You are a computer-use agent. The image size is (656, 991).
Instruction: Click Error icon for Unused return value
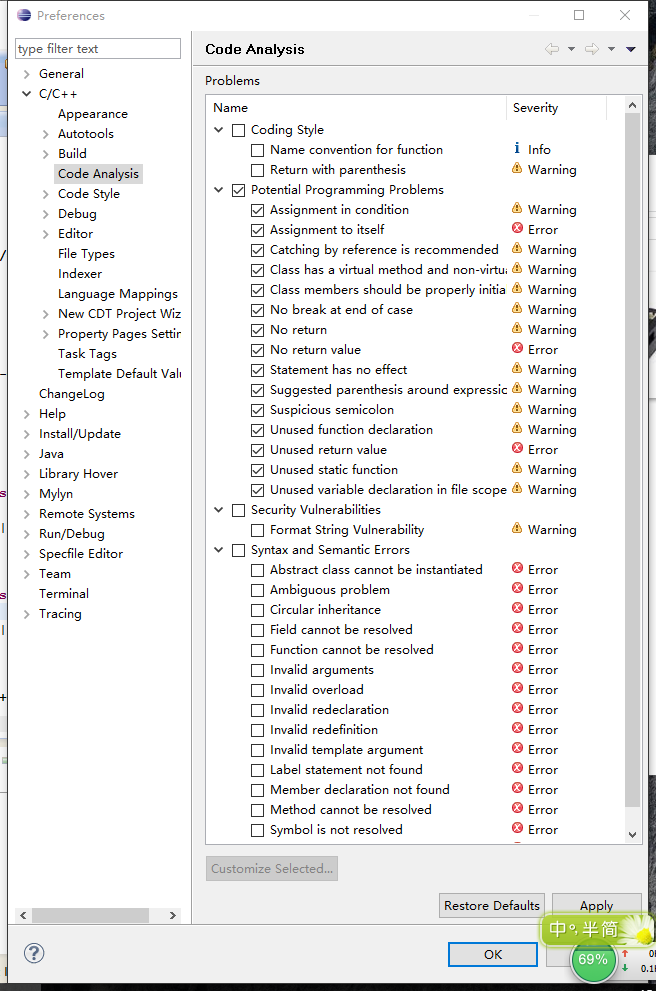(x=517, y=448)
